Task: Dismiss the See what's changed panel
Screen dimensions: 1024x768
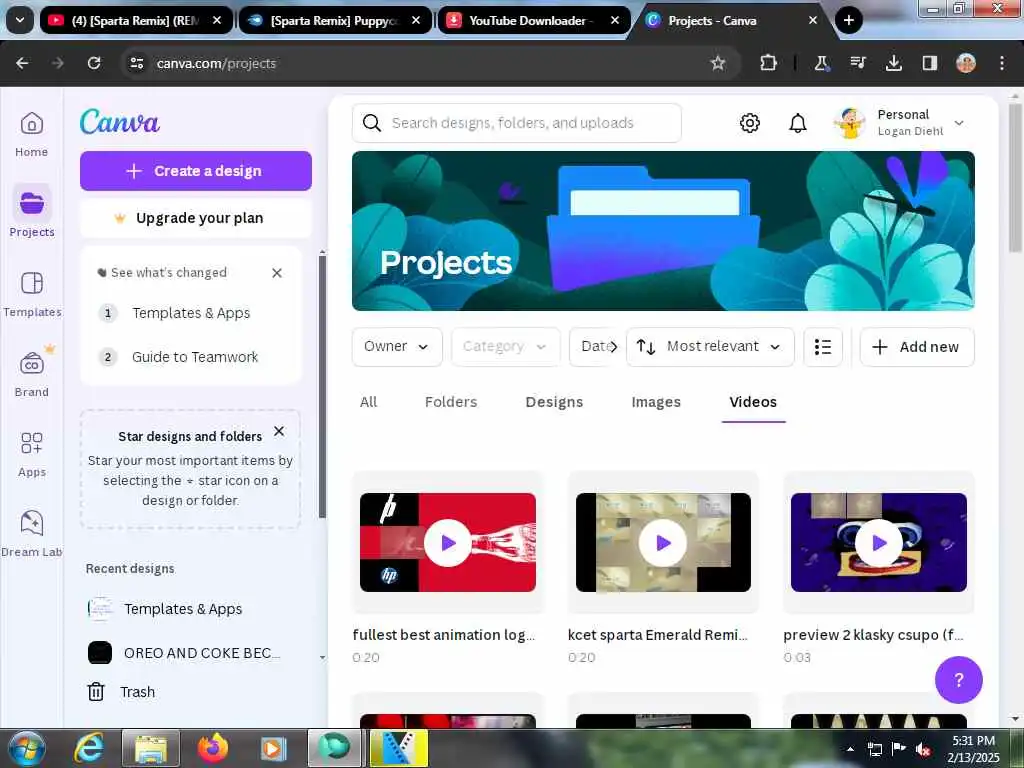Action: (x=277, y=273)
